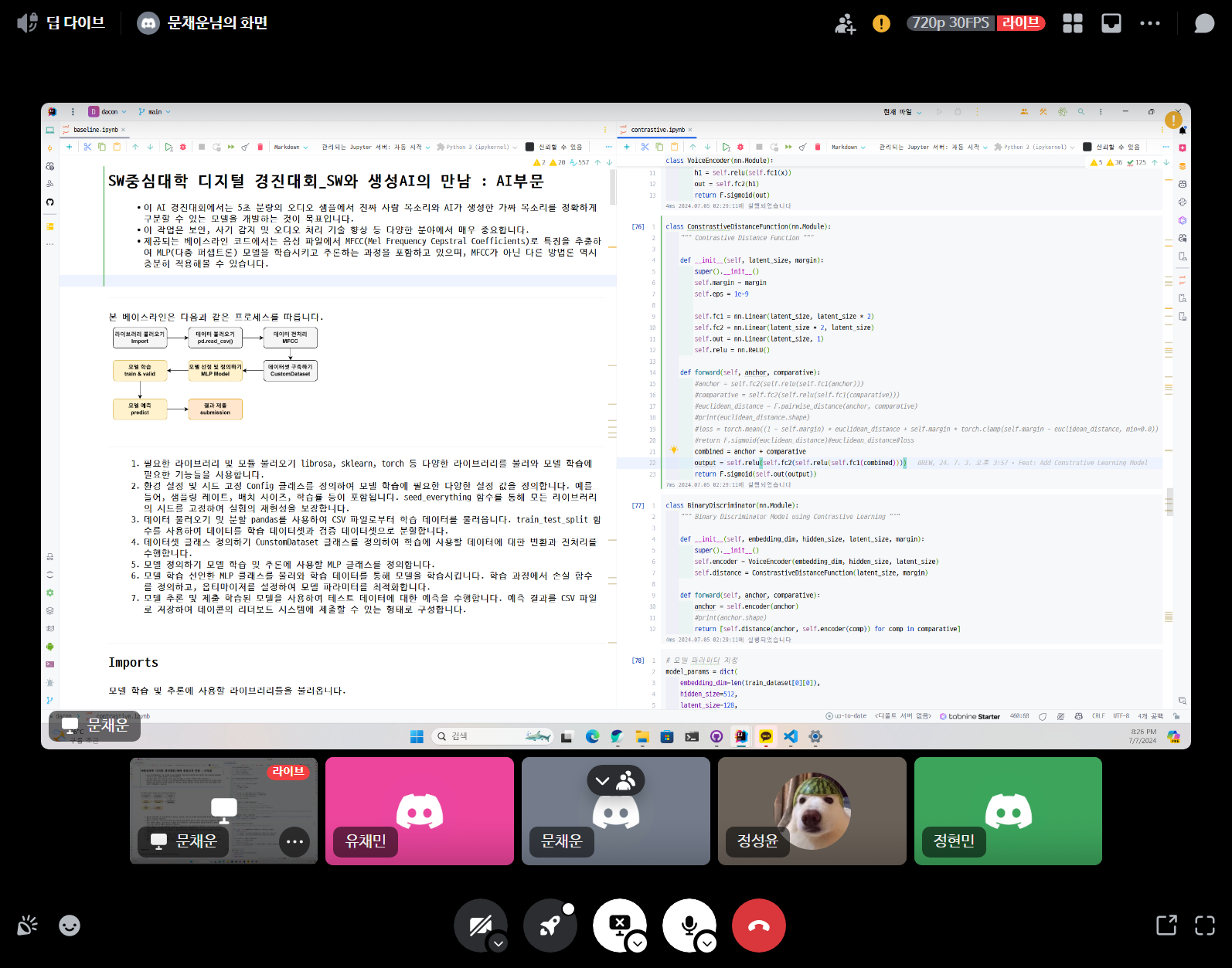The height and width of the screenshot is (968, 1232).
Task: Collapse the participants row with chevron
Action: coord(602,781)
